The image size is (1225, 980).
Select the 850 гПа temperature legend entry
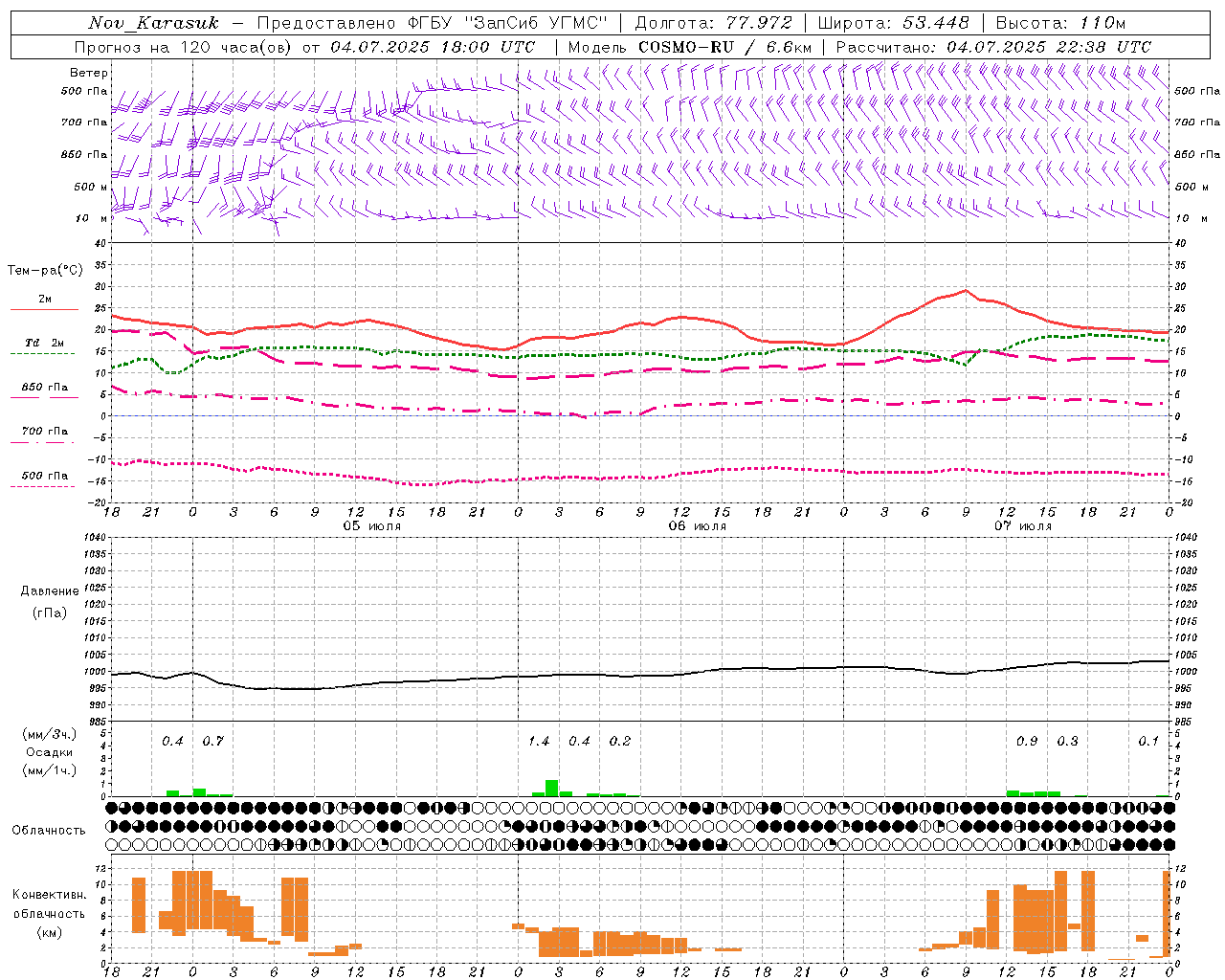point(44,388)
